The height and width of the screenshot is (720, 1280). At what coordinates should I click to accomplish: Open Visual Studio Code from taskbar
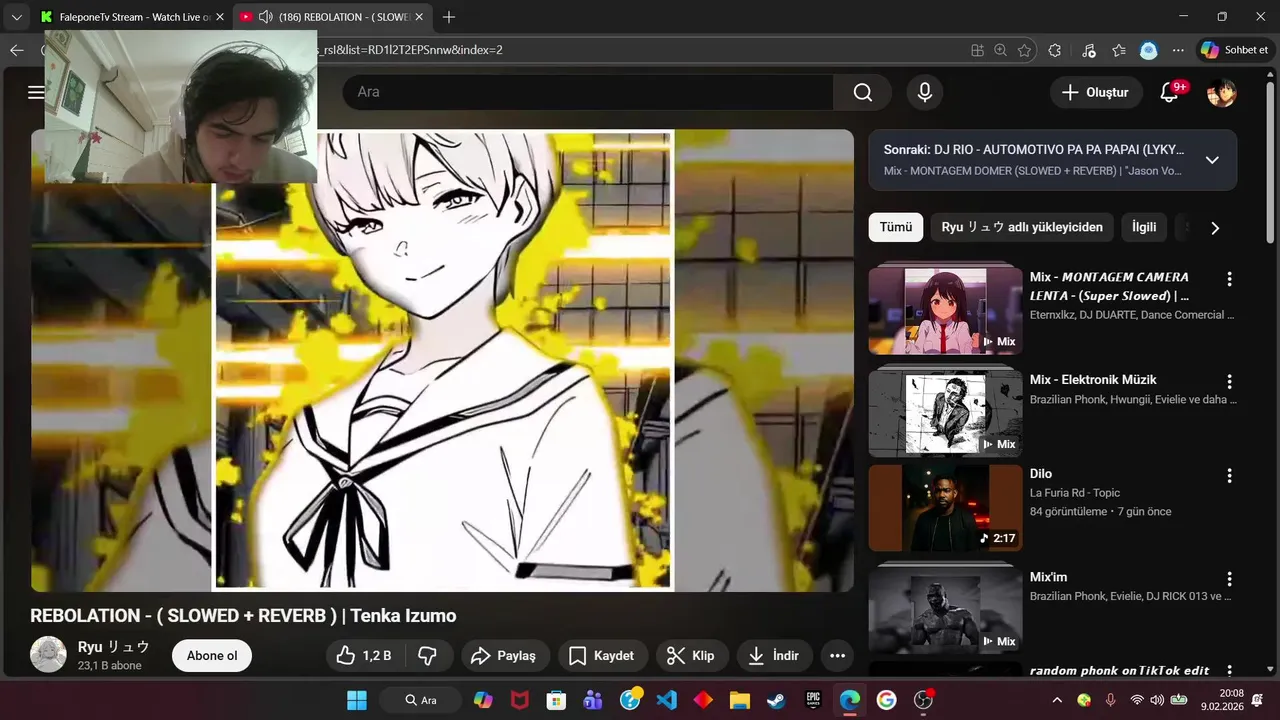point(667,700)
